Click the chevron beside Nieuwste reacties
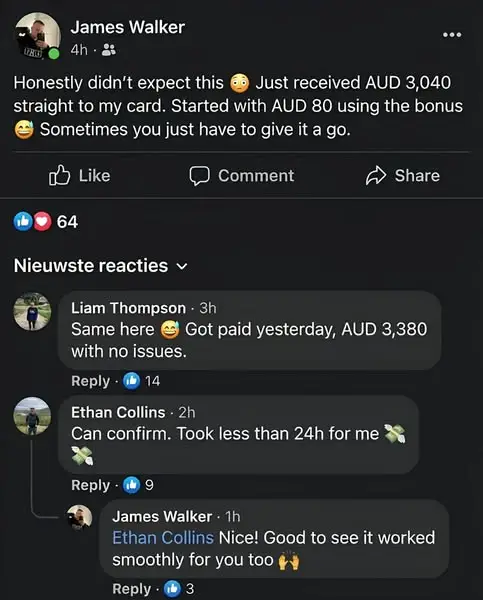Viewport: 483px width, 600px height. (183, 266)
